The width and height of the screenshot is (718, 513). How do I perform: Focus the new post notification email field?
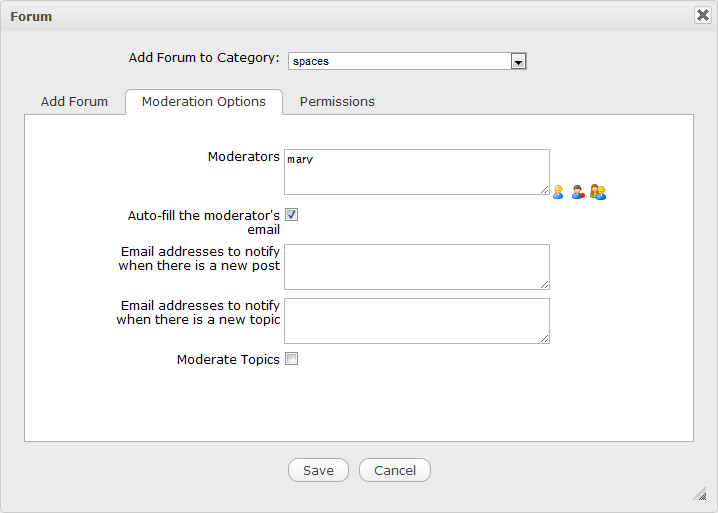point(417,267)
